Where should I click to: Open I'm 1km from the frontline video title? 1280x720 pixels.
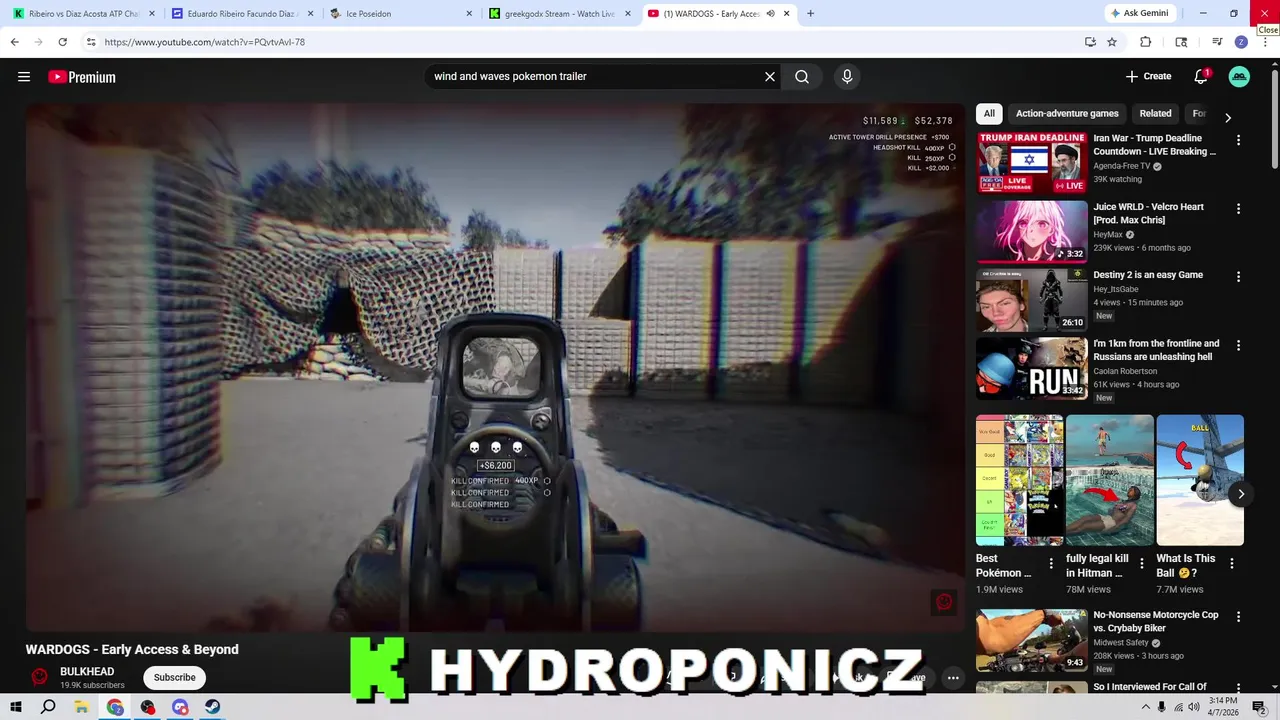(1156, 350)
